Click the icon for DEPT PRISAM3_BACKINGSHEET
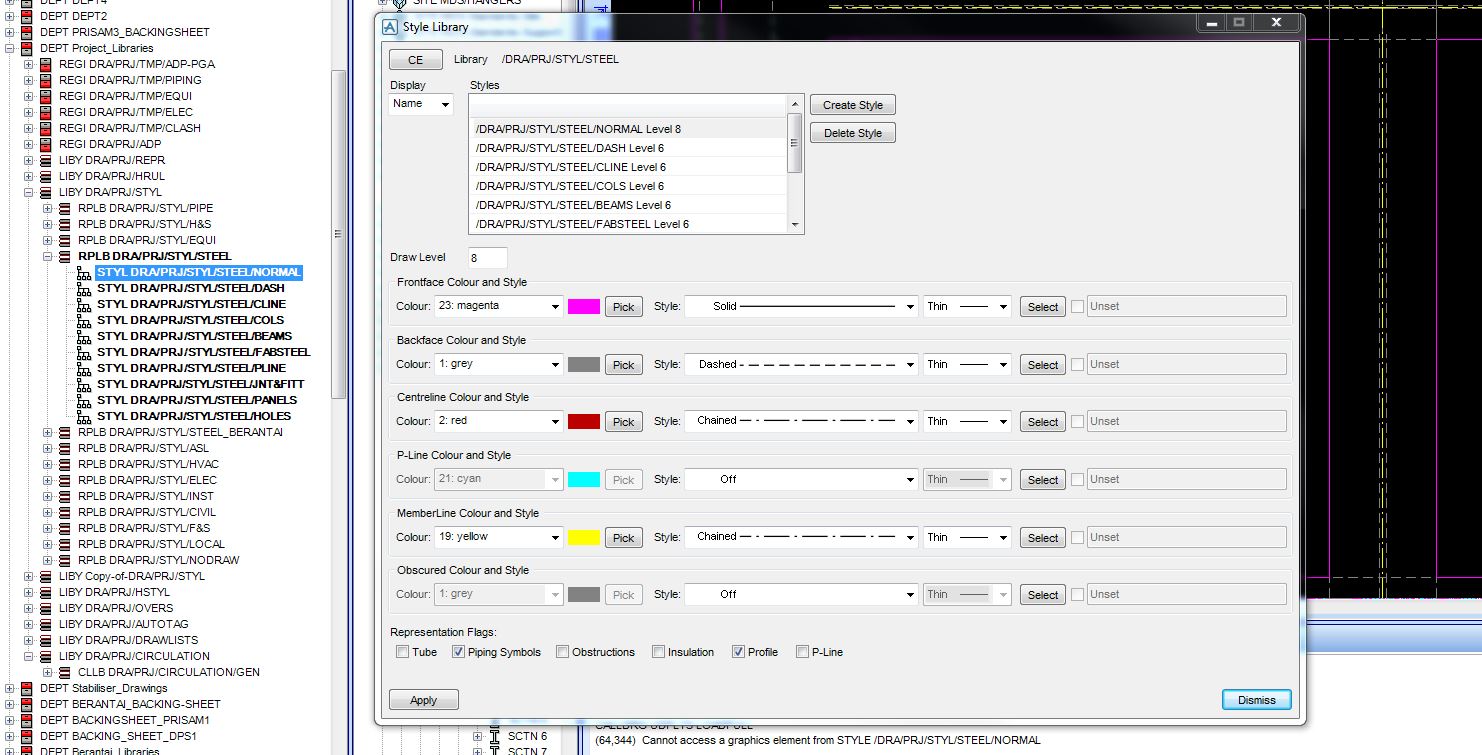 [x=26, y=32]
